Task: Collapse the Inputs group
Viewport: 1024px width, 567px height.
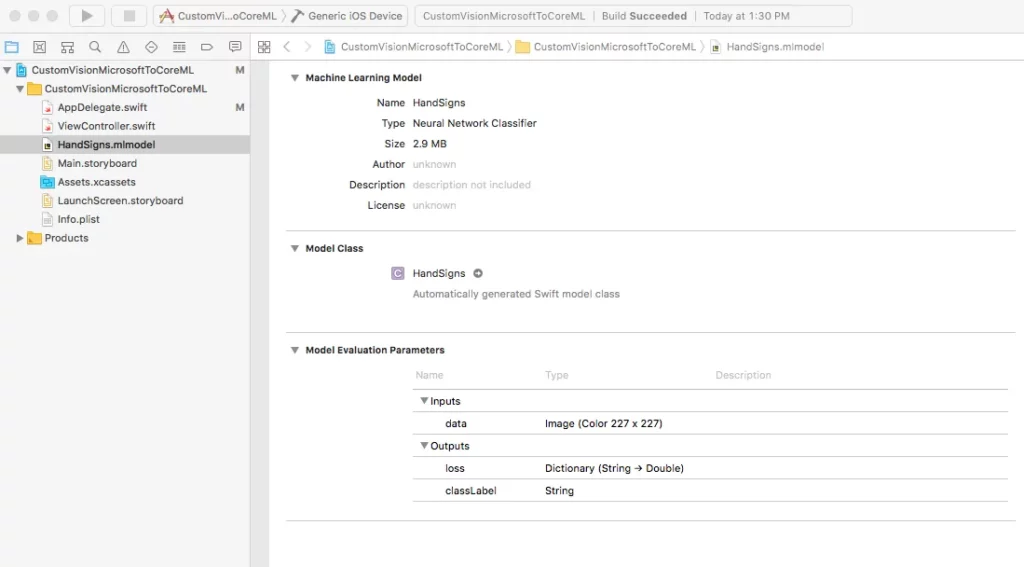Action: [x=424, y=401]
